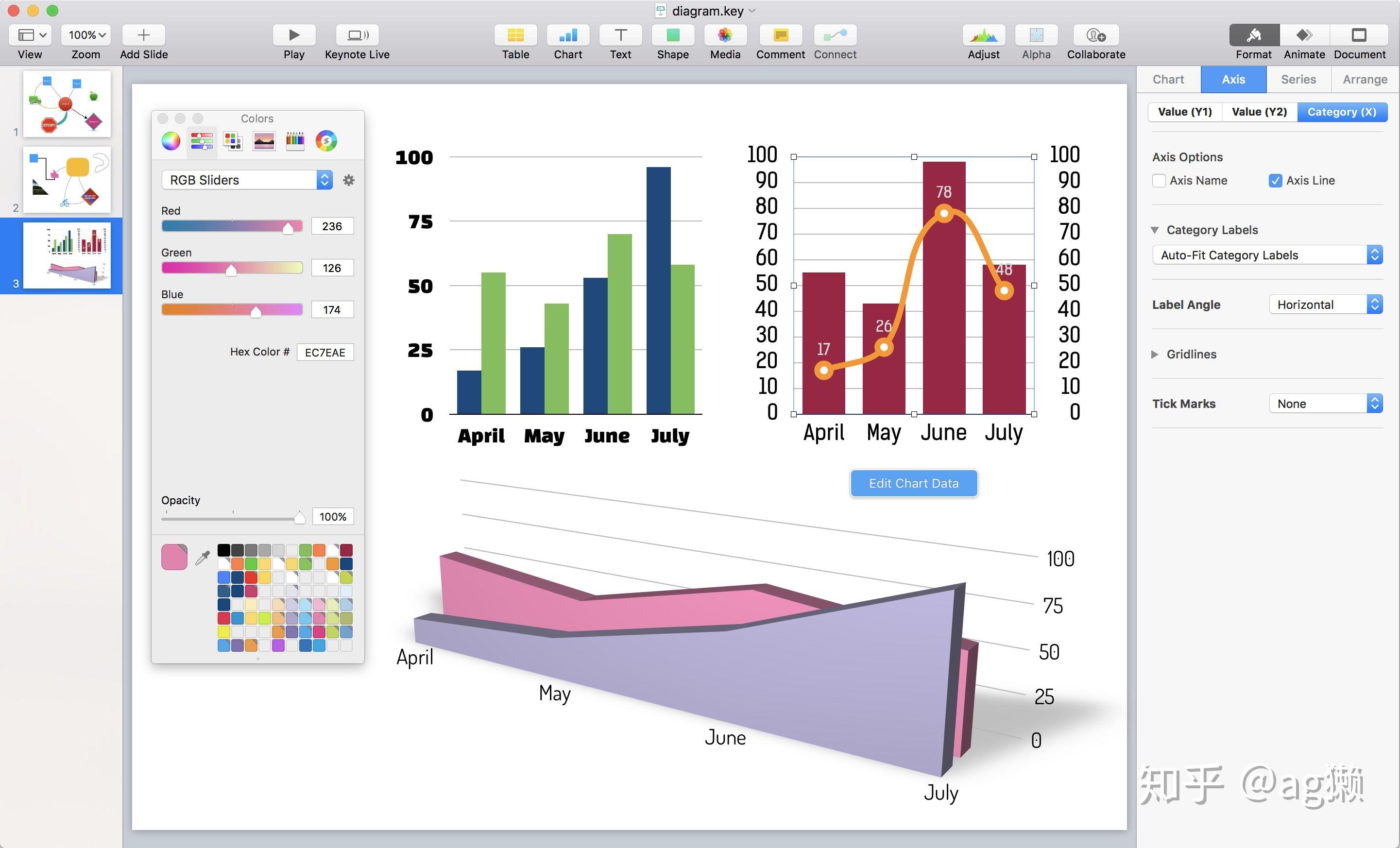Uncheck the Axis Line checkbox

pyautogui.click(x=1275, y=181)
